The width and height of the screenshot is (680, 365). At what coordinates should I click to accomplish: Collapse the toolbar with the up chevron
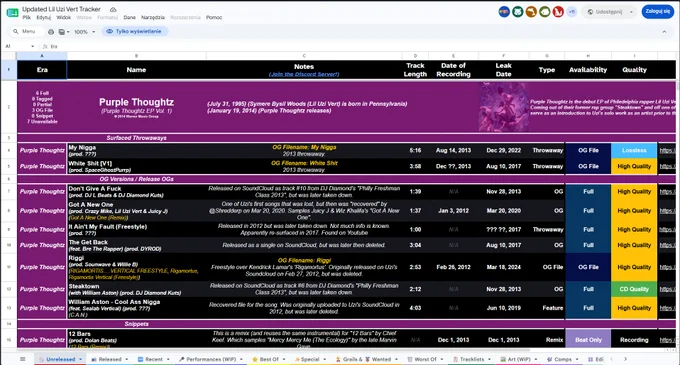pos(664,32)
